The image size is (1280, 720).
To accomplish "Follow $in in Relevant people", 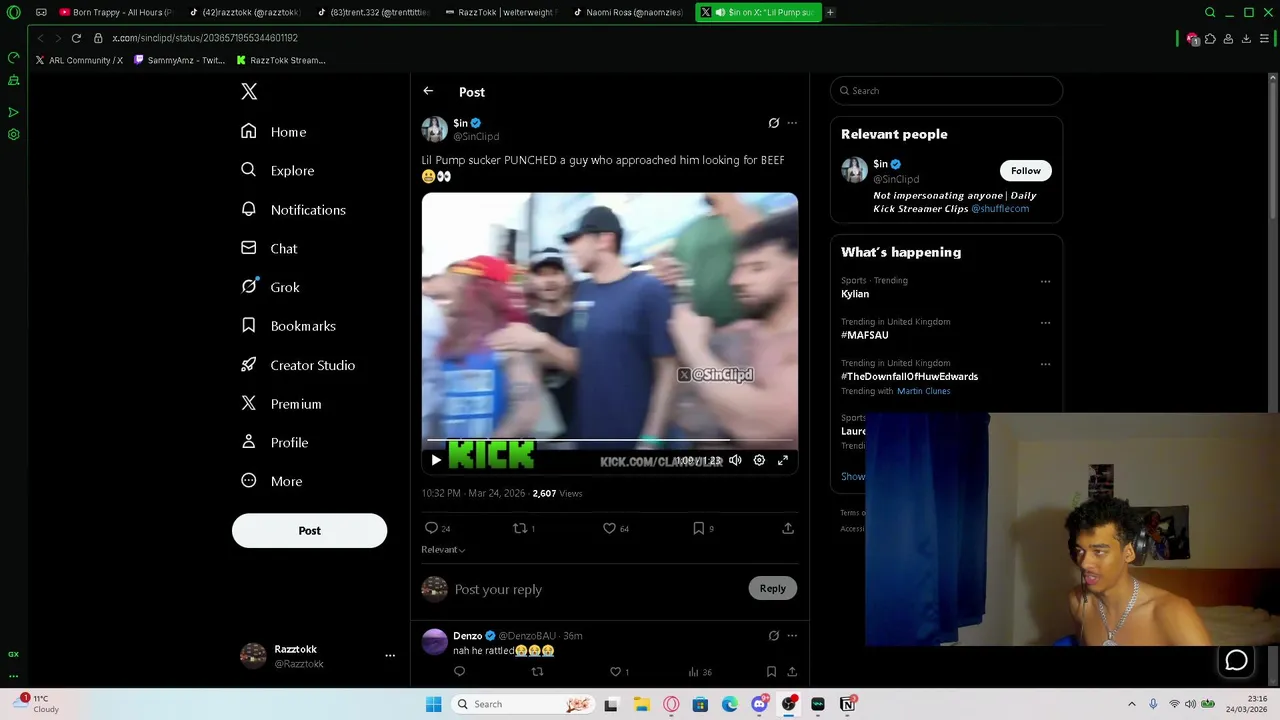I will [x=1026, y=171].
